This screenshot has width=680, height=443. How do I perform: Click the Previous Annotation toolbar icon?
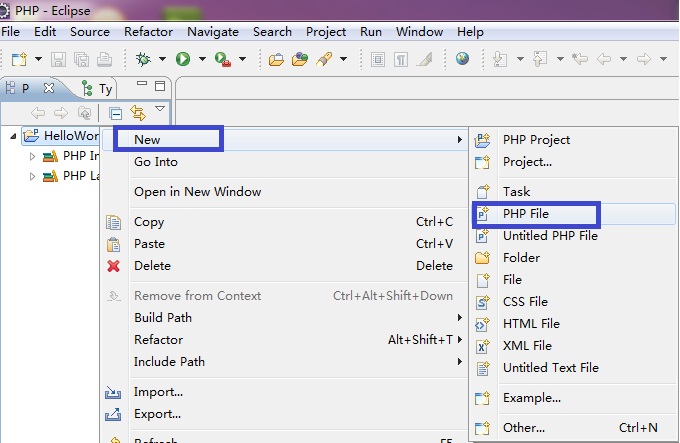pyautogui.click(x=540, y=59)
